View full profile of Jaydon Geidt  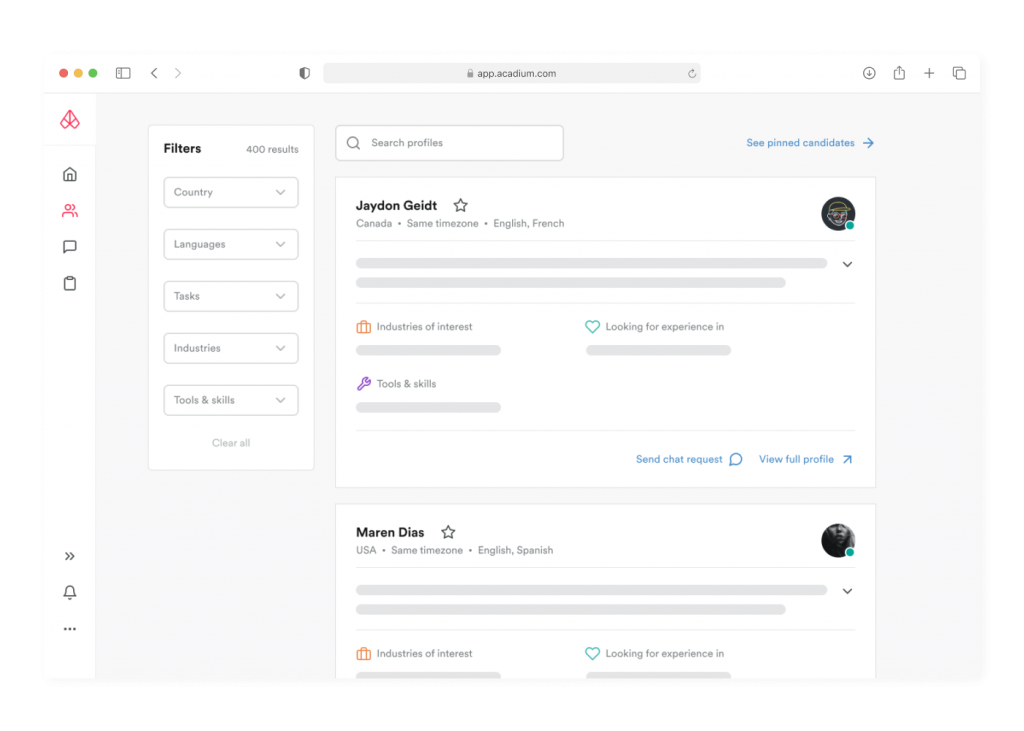coord(806,459)
